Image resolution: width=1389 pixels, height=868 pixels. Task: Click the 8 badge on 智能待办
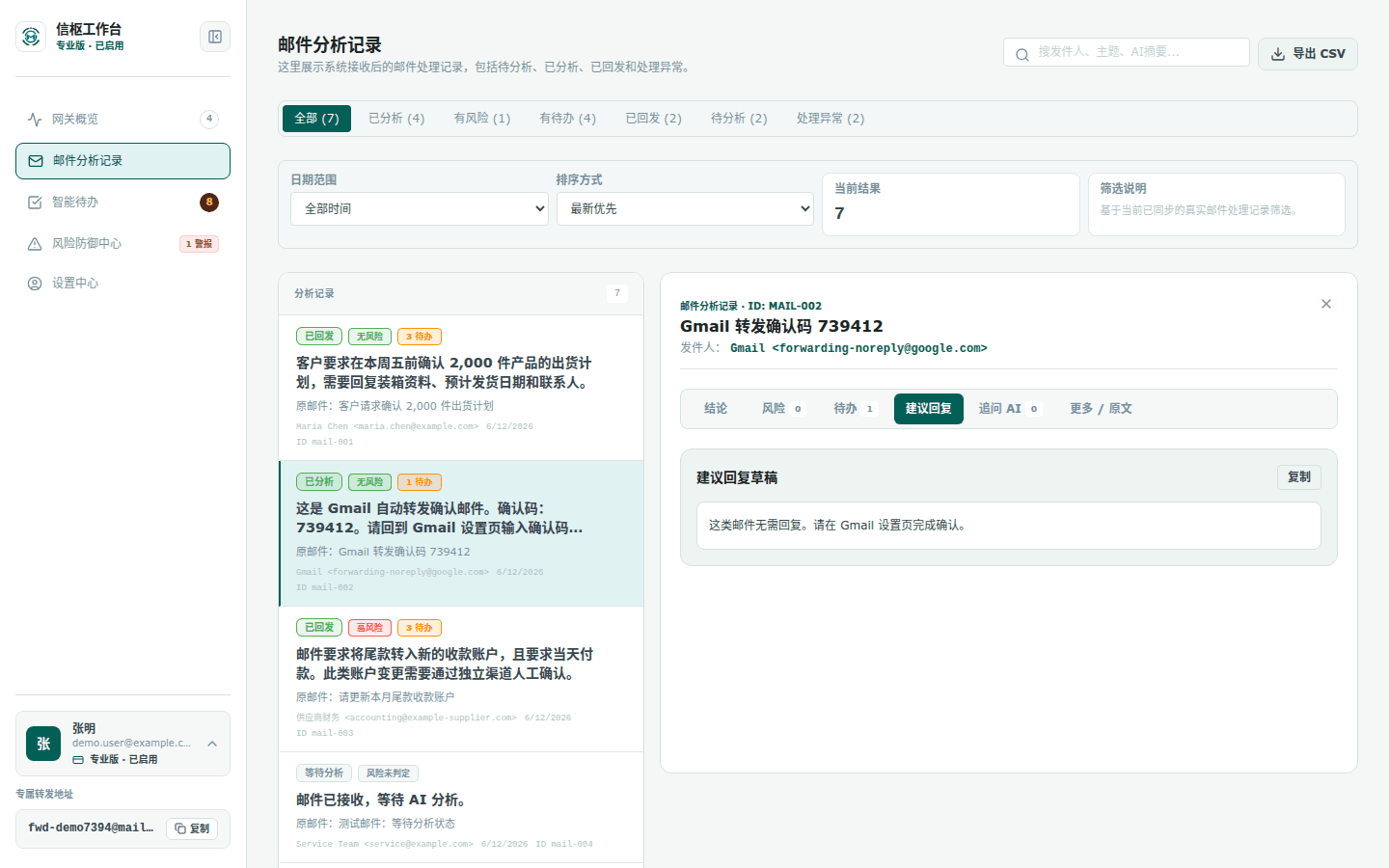click(209, 203)
